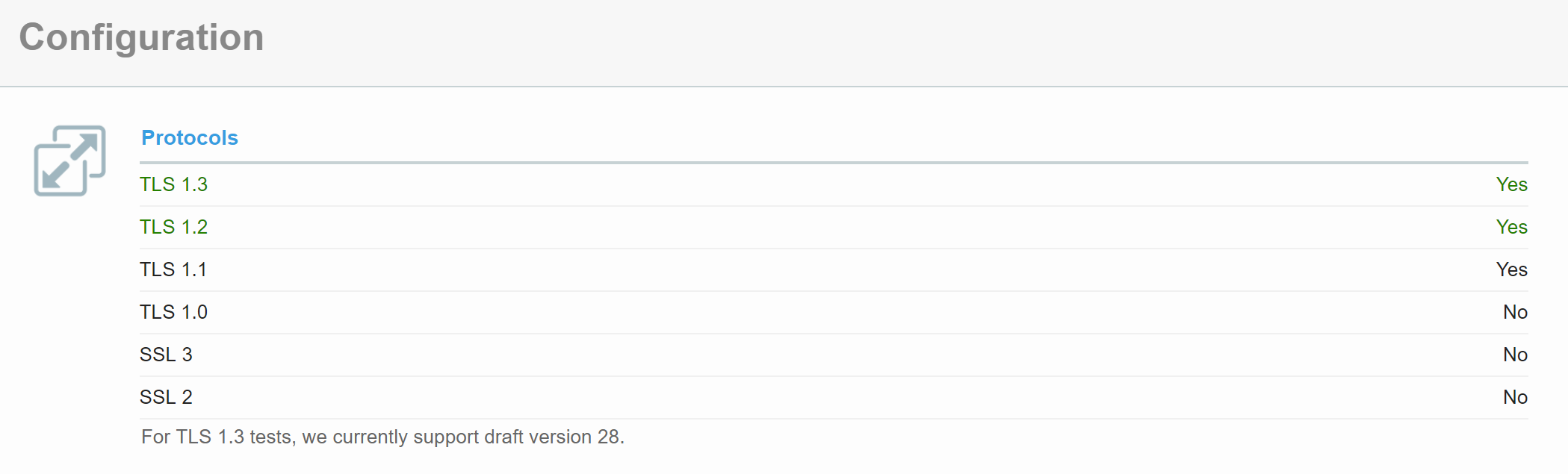The width and height of the screenshot is (1568, 474).
Task: Select the TLS 1.0 protocol label
Action: point(173,312)
